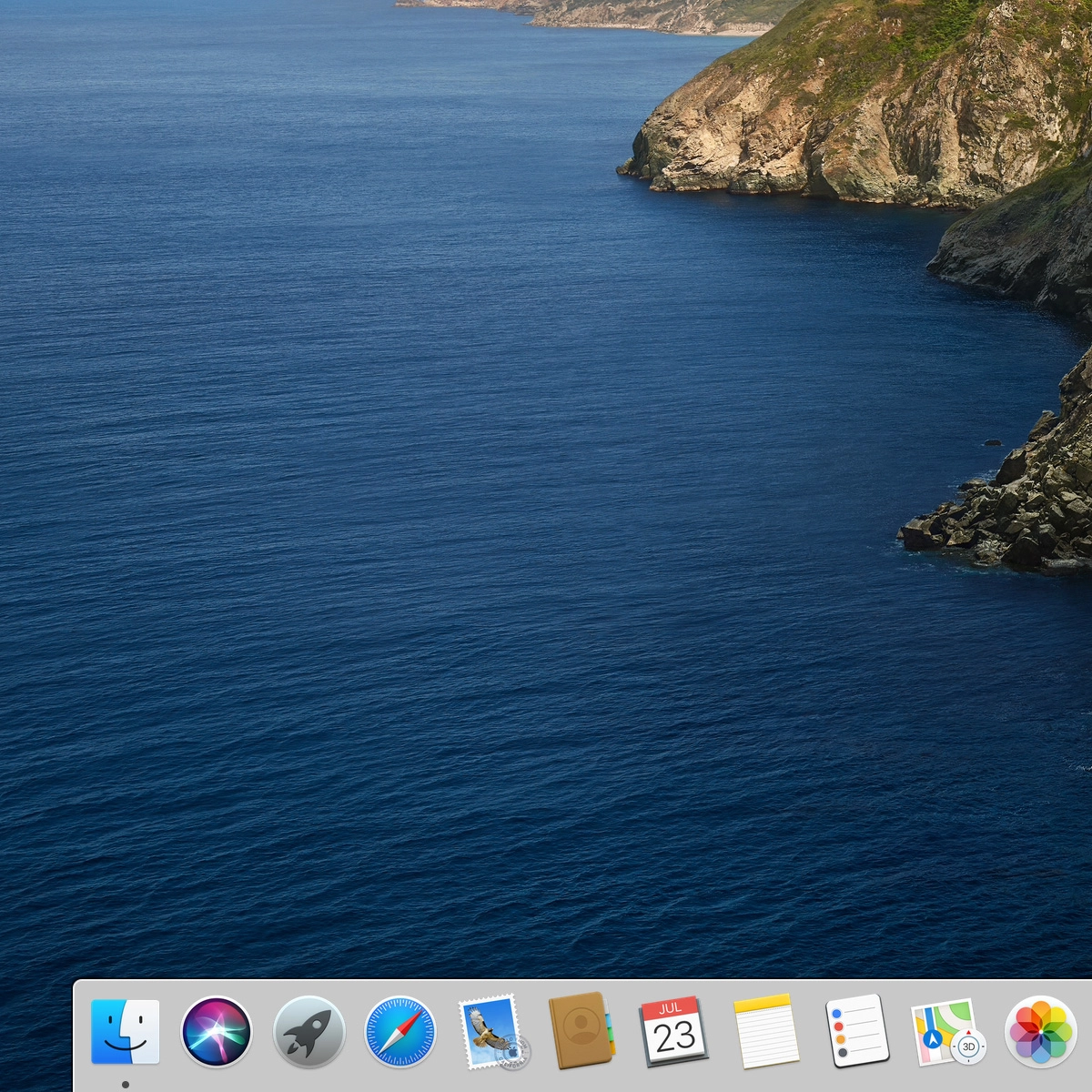Open the Reminders checklist icon
The width and height of the screenshot is (1092, 1092).
(856, 1032)
